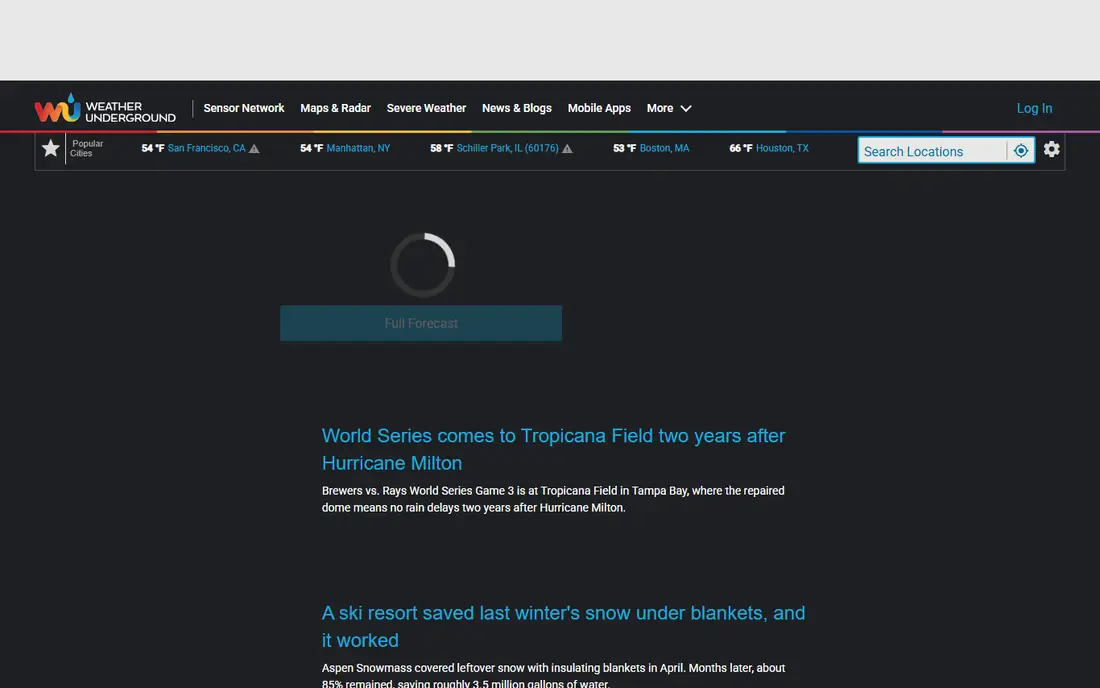Open San Francisco, CA weather

[x=206, y=148]
